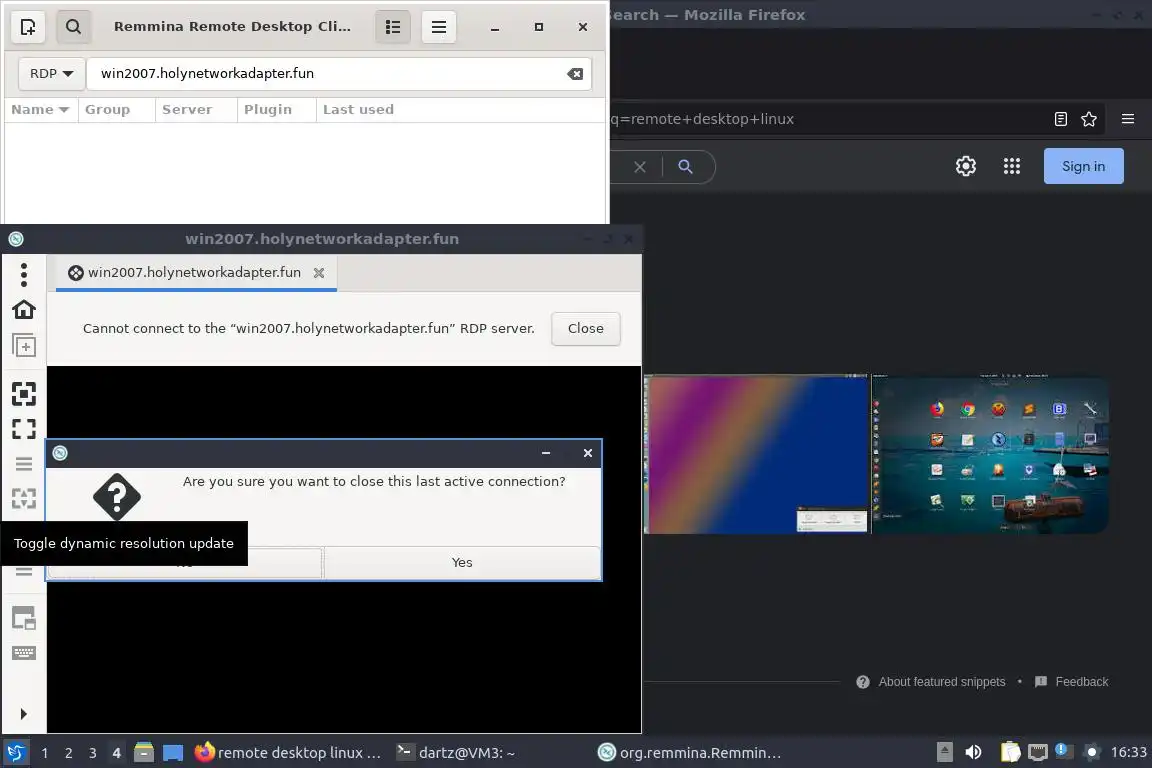Switch to workspace 1

(x=45, y=753)
